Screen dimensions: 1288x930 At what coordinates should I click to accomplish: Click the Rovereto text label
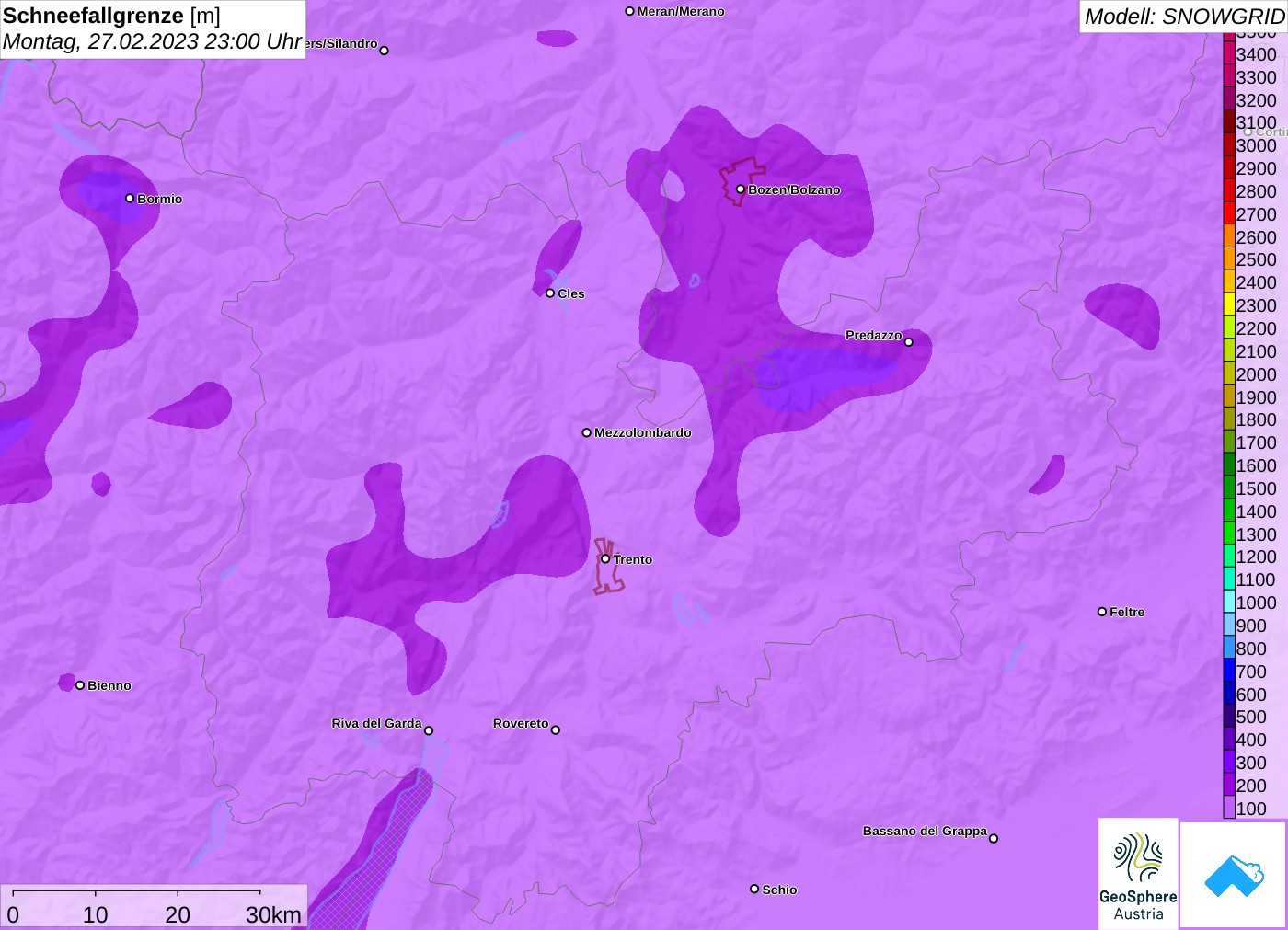point(521,723)
